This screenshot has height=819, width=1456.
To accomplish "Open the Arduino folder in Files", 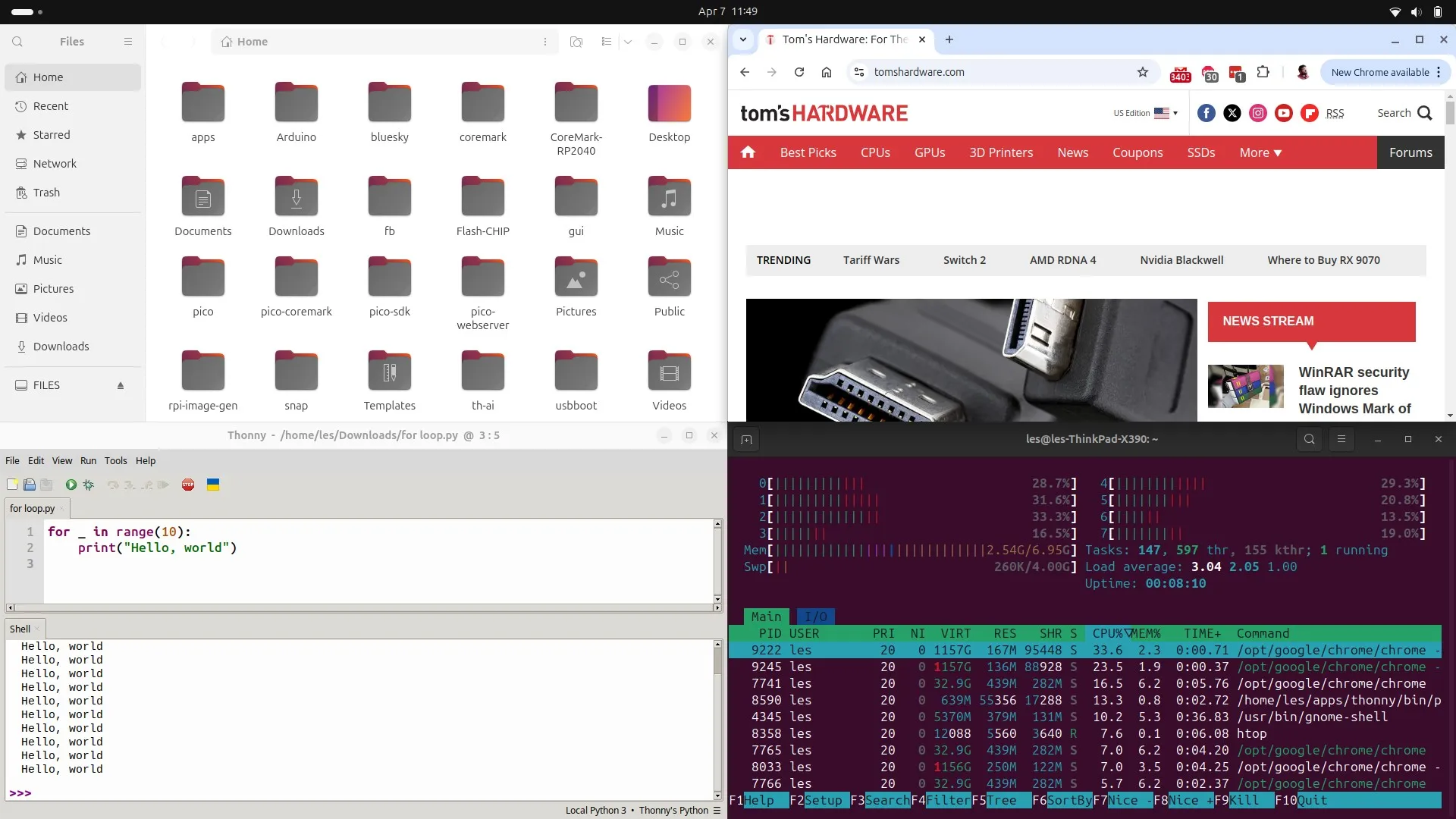I will [x=297, y=112].
